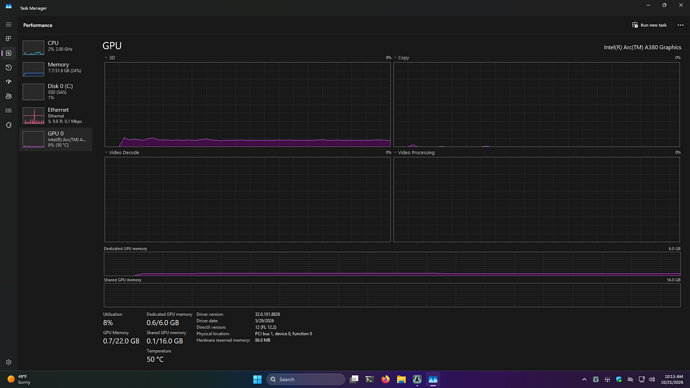
Task: Select the Disk 0 (C:) entry
Action: click(x=55, y=92)
